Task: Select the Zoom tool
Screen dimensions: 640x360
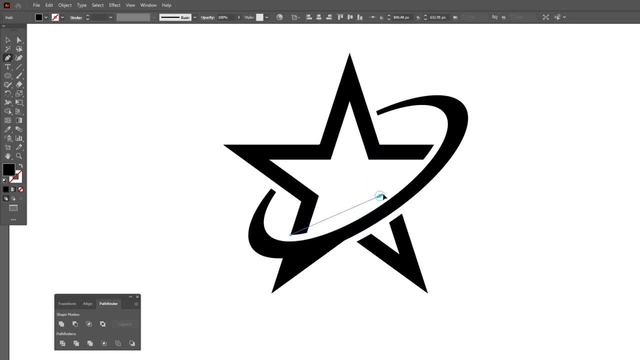Action: click(19, 156)
